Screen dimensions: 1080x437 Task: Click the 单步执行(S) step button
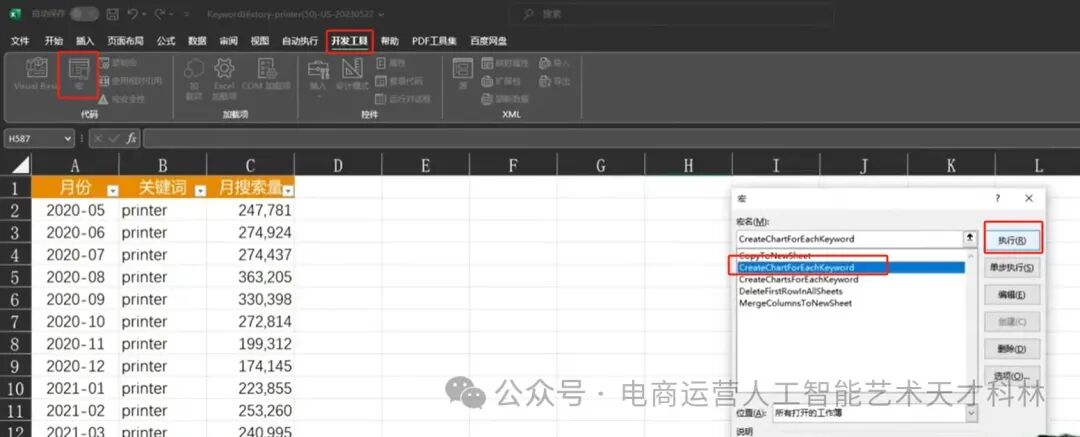pyautogui.click(x=1012, y=267)
